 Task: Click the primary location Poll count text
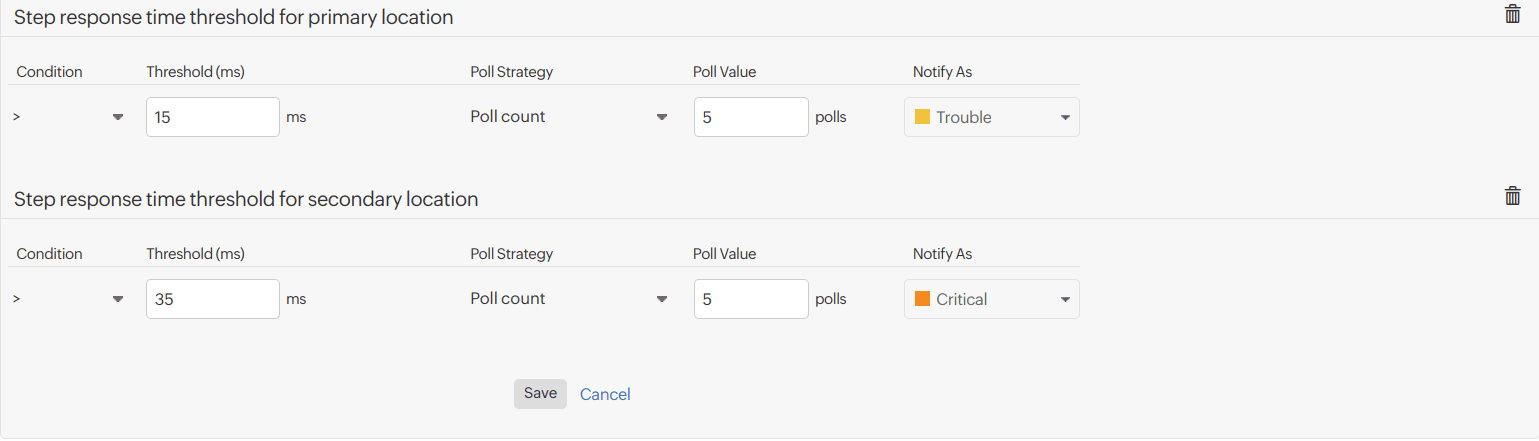(508, 117)
